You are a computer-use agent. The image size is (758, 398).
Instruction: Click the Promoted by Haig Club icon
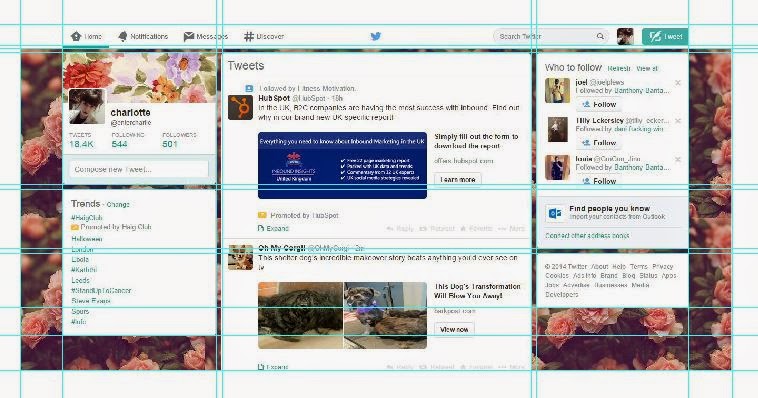(x=74, y=227)
